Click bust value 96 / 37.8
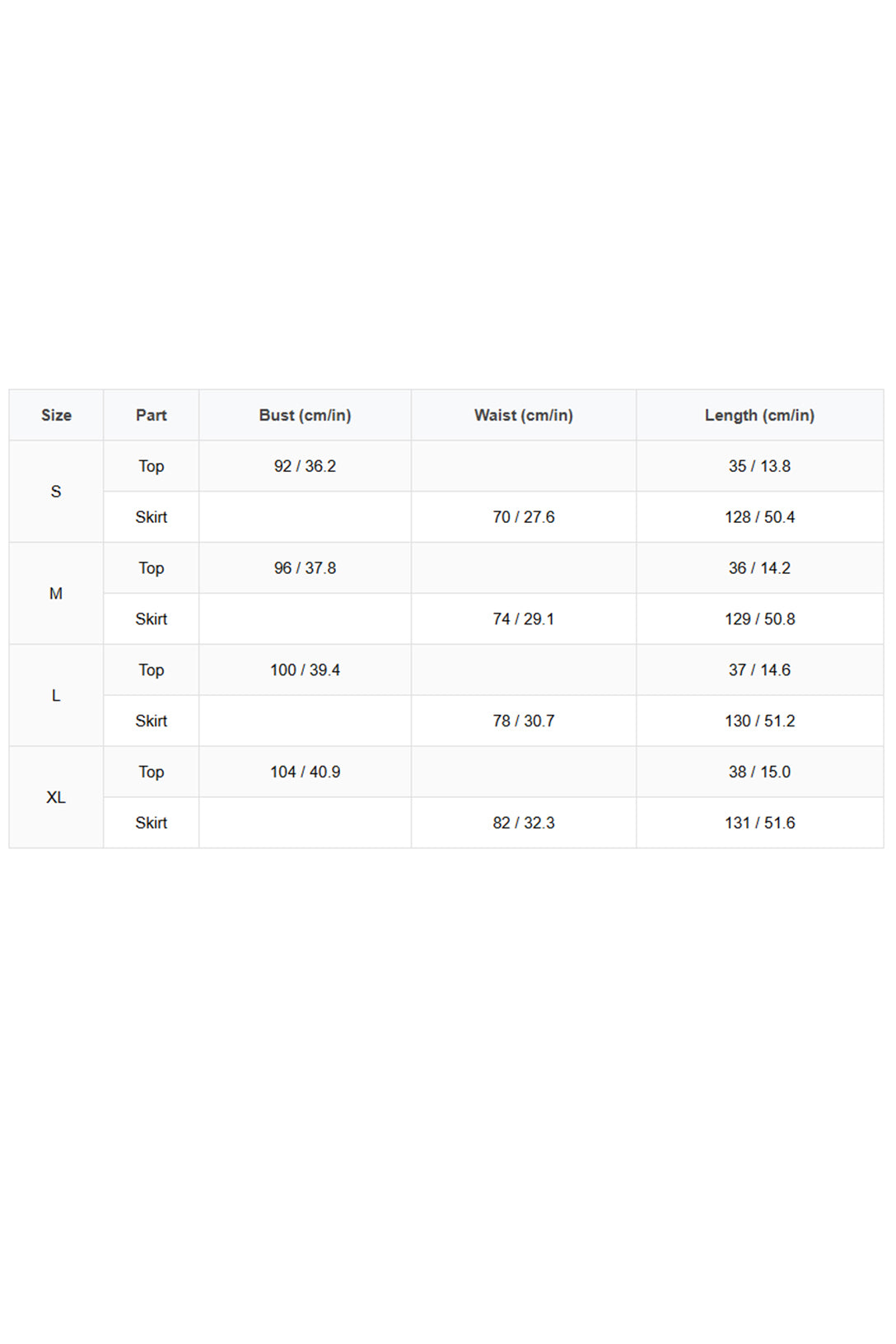Image resolution: width=896 pixels, height=1344 pixels. [305, 568]
